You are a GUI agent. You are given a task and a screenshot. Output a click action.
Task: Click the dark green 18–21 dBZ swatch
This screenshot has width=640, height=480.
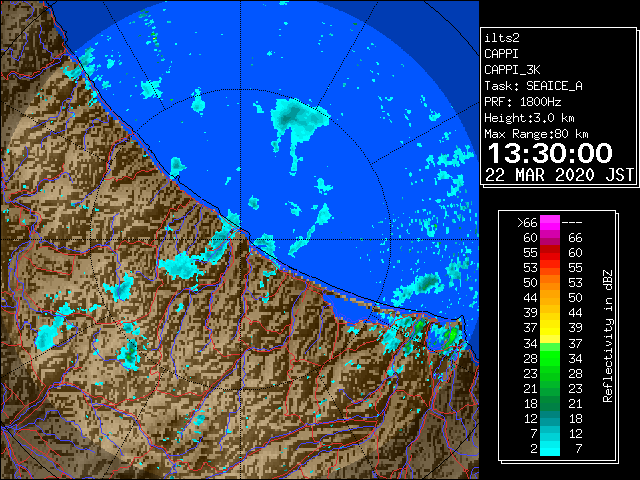point(550,403)
